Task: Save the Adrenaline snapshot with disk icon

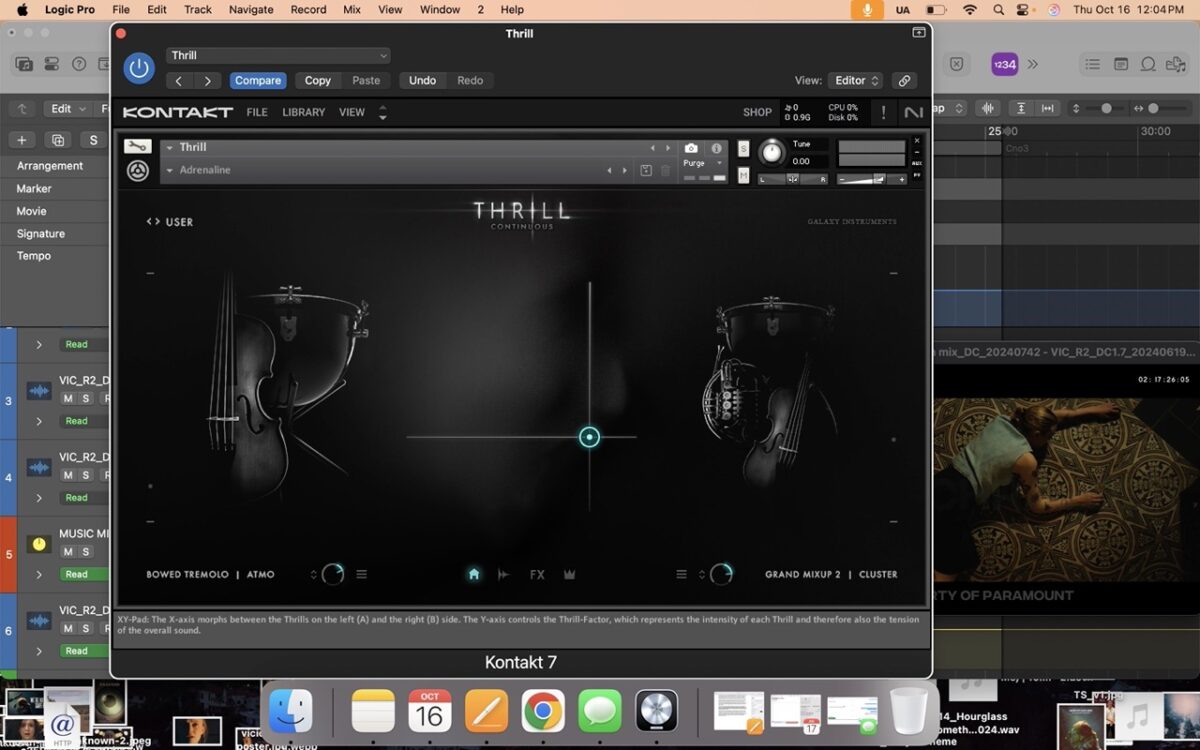Action: (646, 171)
